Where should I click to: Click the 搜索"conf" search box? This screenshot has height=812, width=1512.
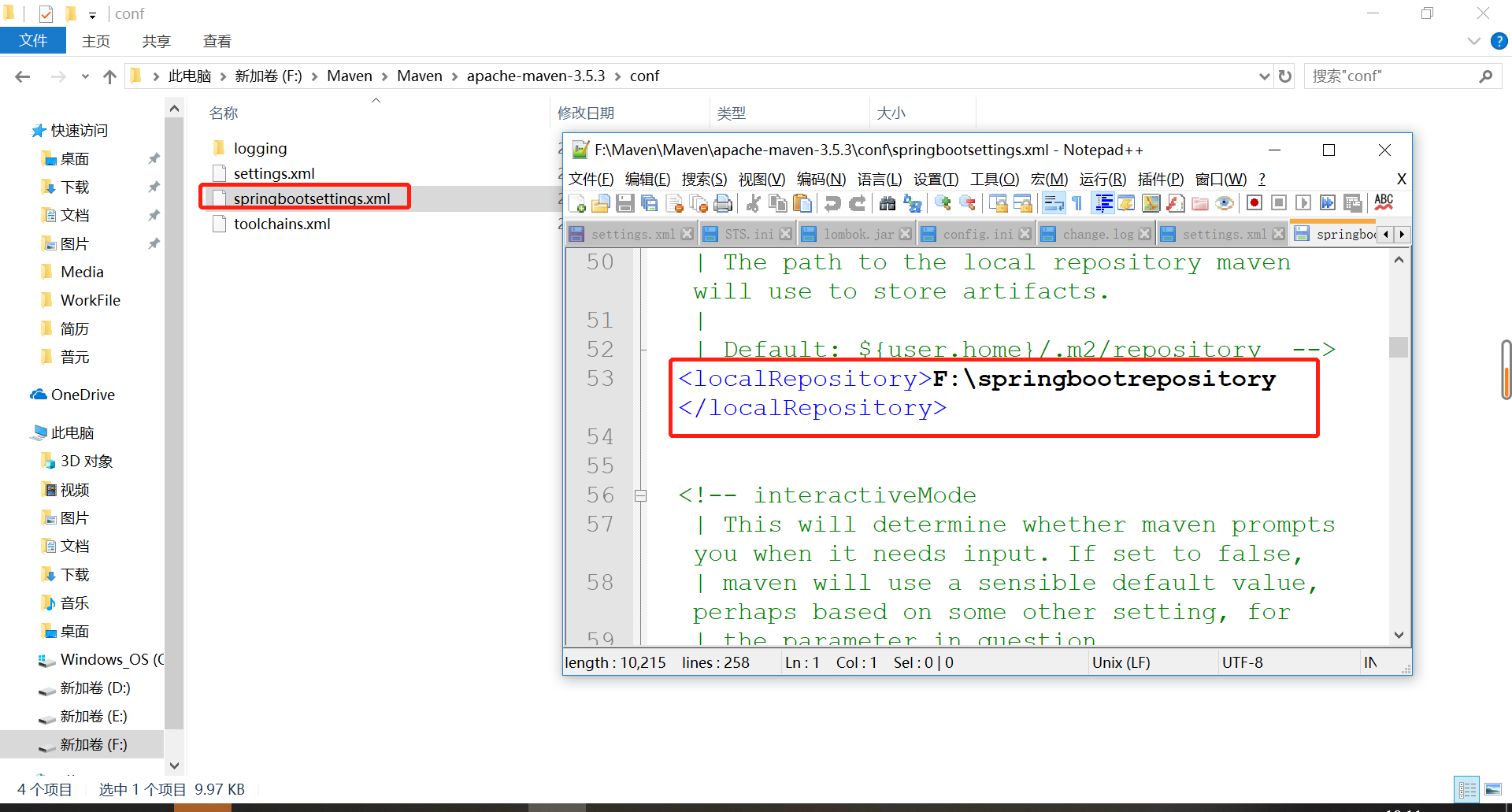click(x=1403, y=76)
